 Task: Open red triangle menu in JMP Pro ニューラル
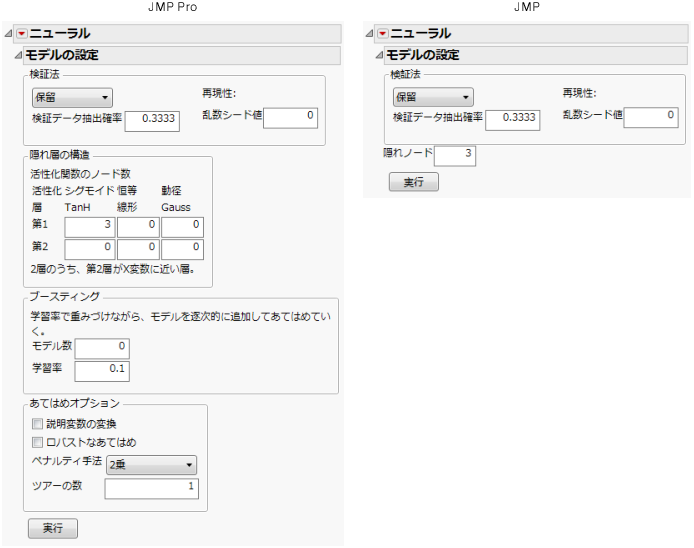tap(22, 34)
